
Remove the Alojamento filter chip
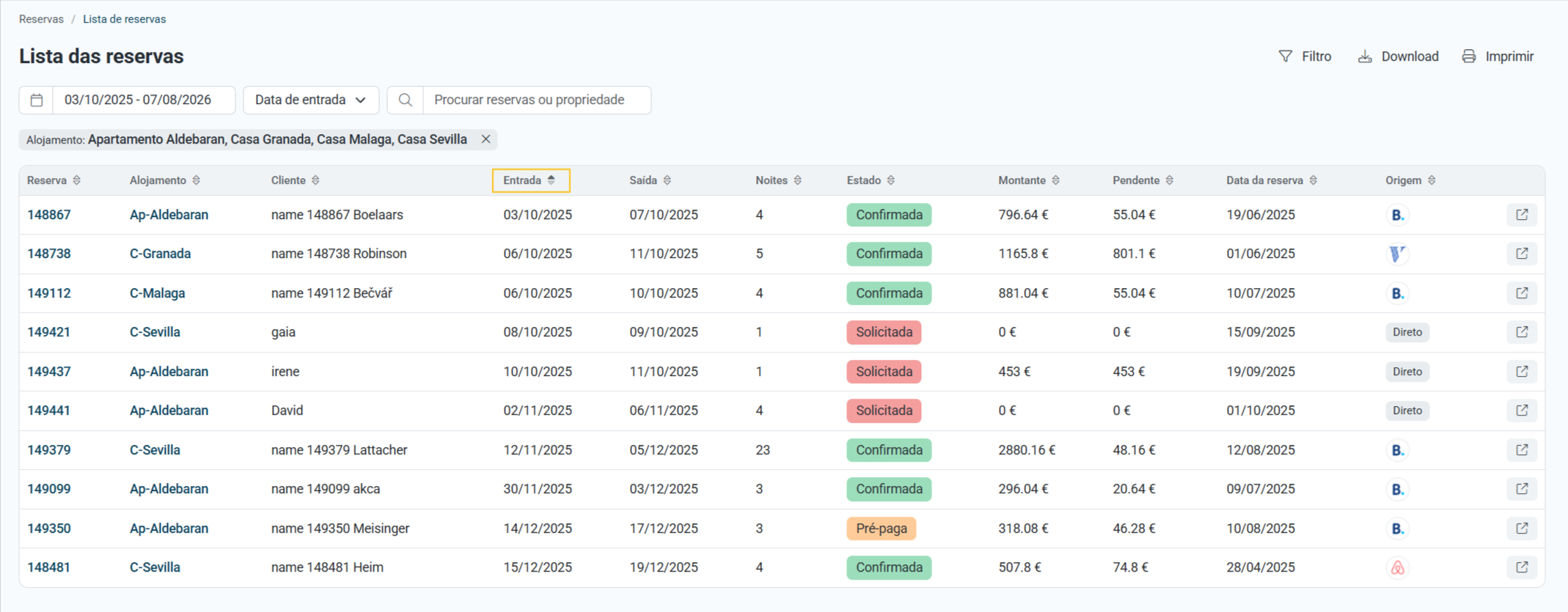(x=486, y=139)
